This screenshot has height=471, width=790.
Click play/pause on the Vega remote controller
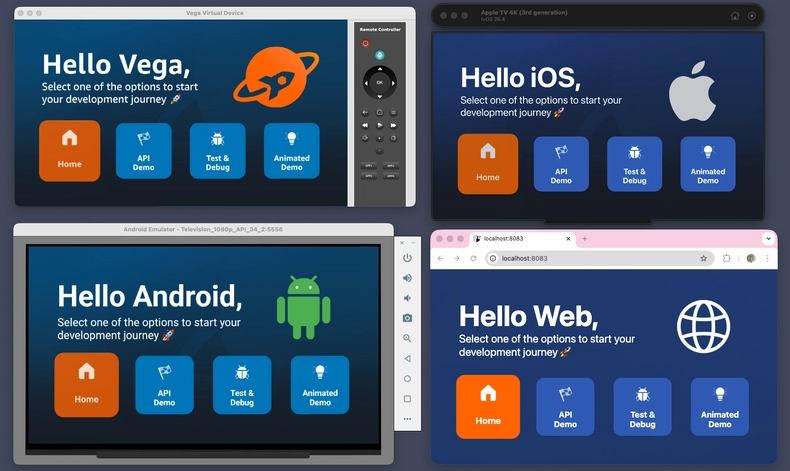pos(380,125)
